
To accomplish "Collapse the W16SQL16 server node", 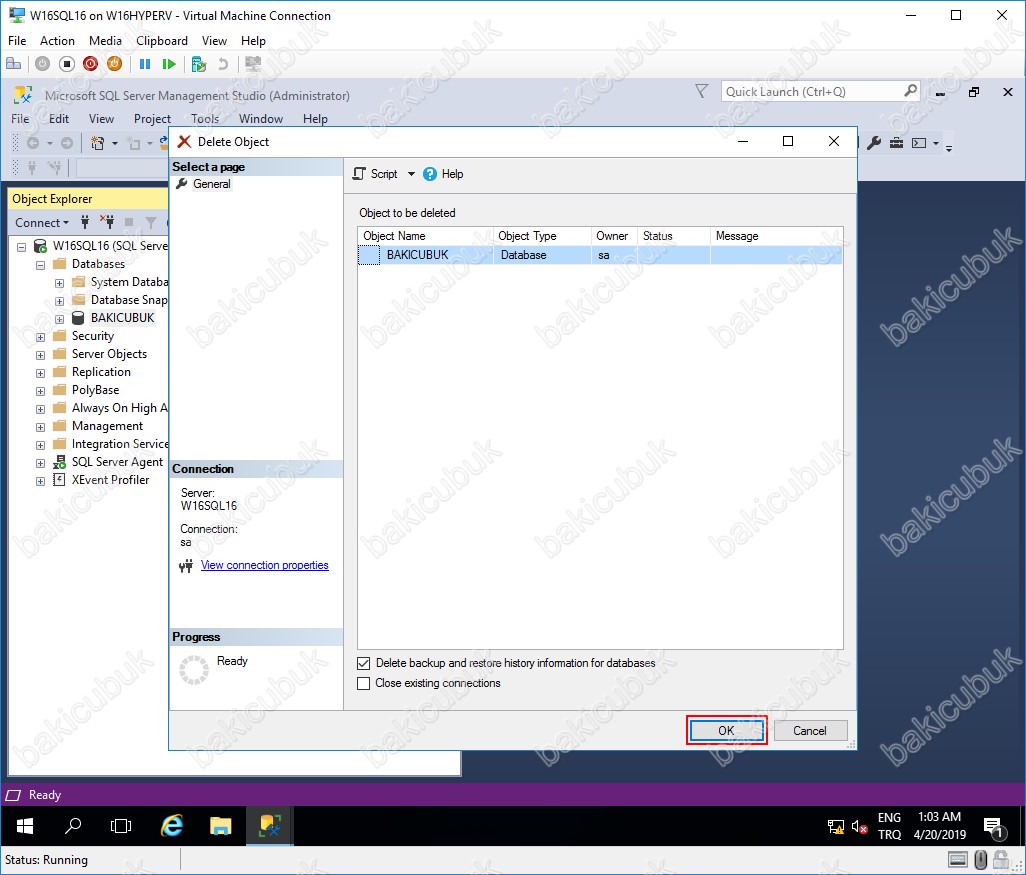I will pyautogui.click(x=21, y=247).
